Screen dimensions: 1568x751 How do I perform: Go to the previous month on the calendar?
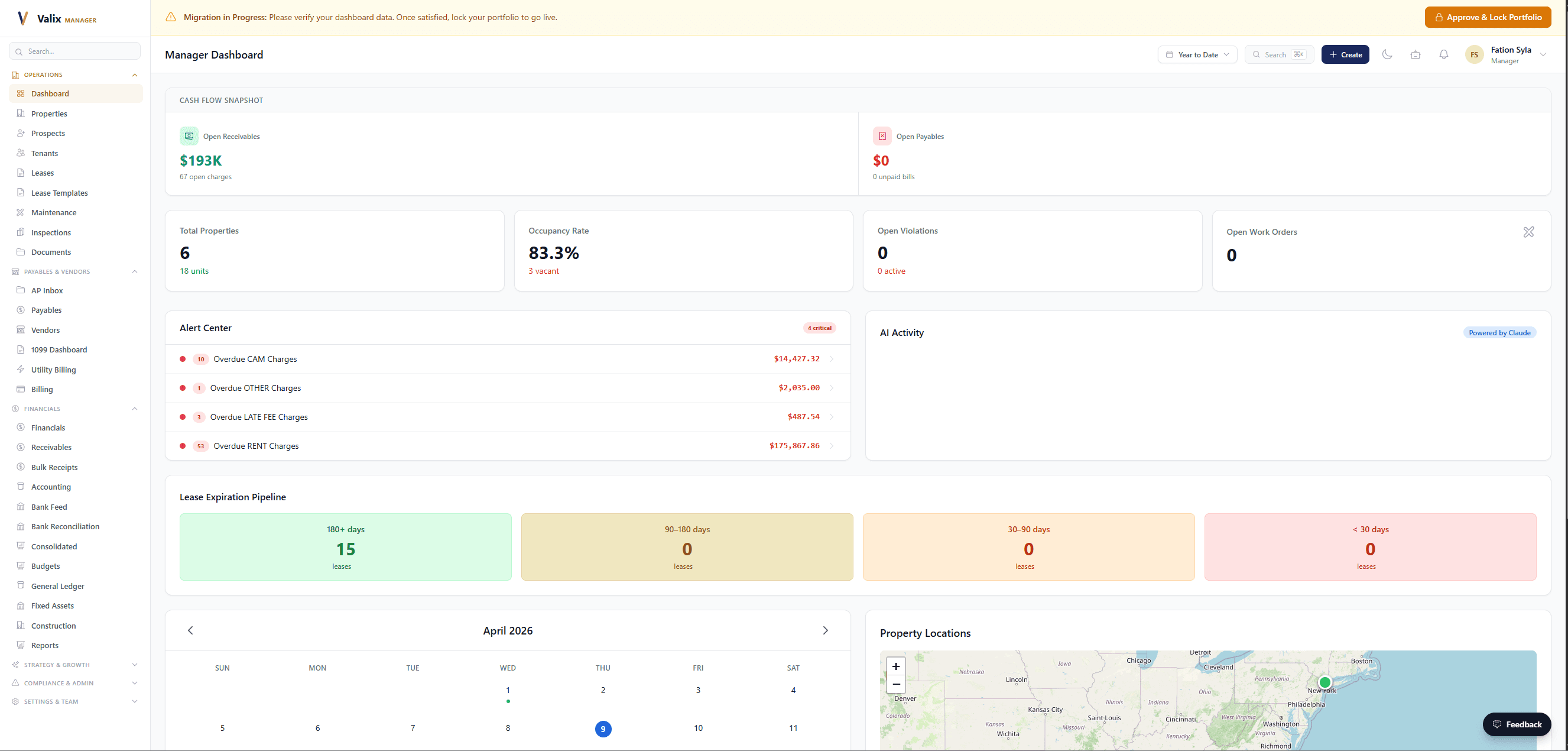190,630
